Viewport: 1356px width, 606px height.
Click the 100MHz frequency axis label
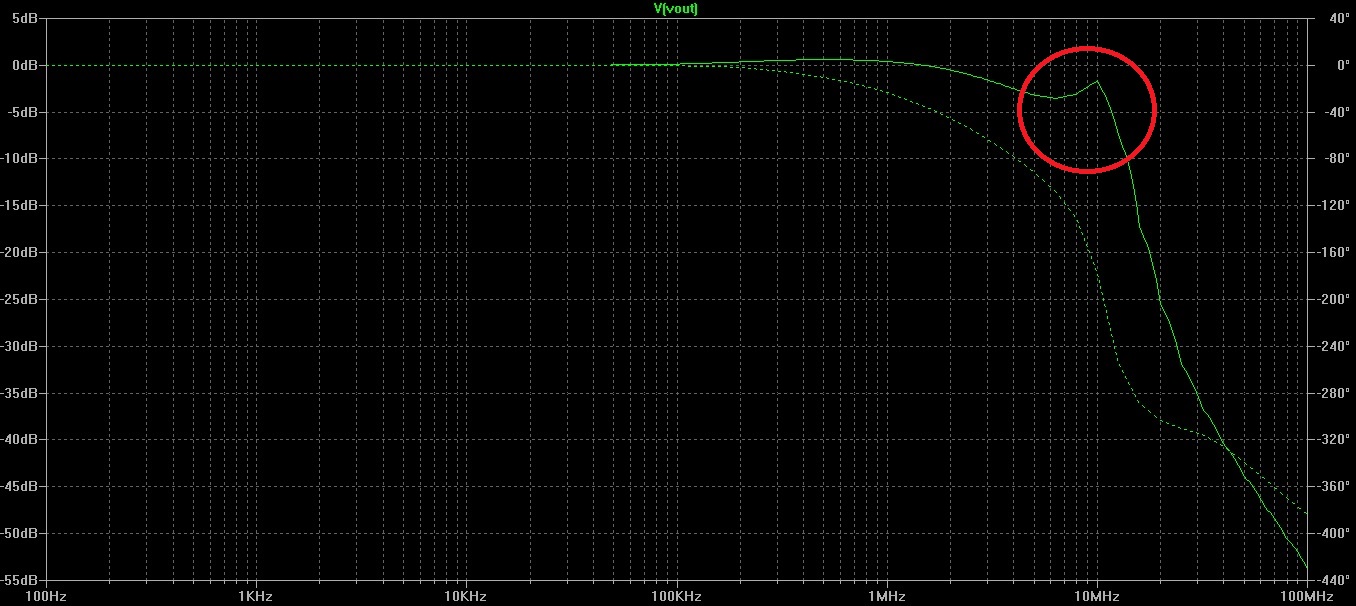click(x=1307, y=597)
